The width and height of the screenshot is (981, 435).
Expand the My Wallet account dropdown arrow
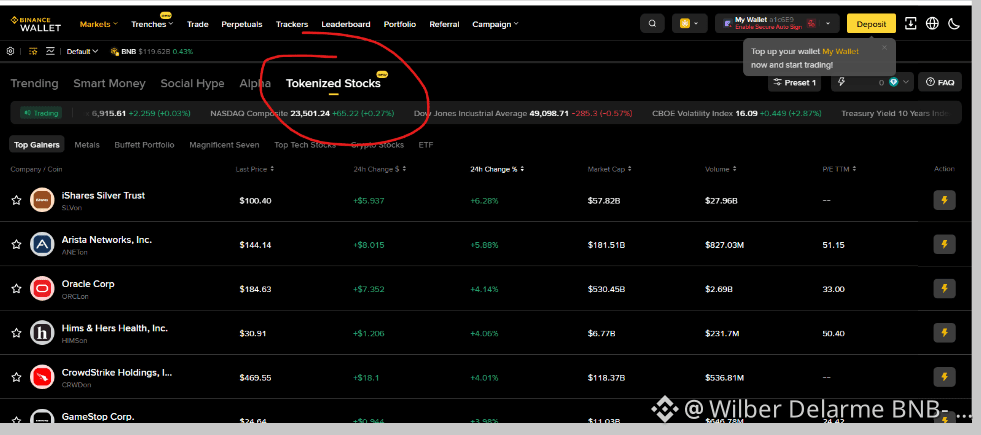[x=828, y=24]
